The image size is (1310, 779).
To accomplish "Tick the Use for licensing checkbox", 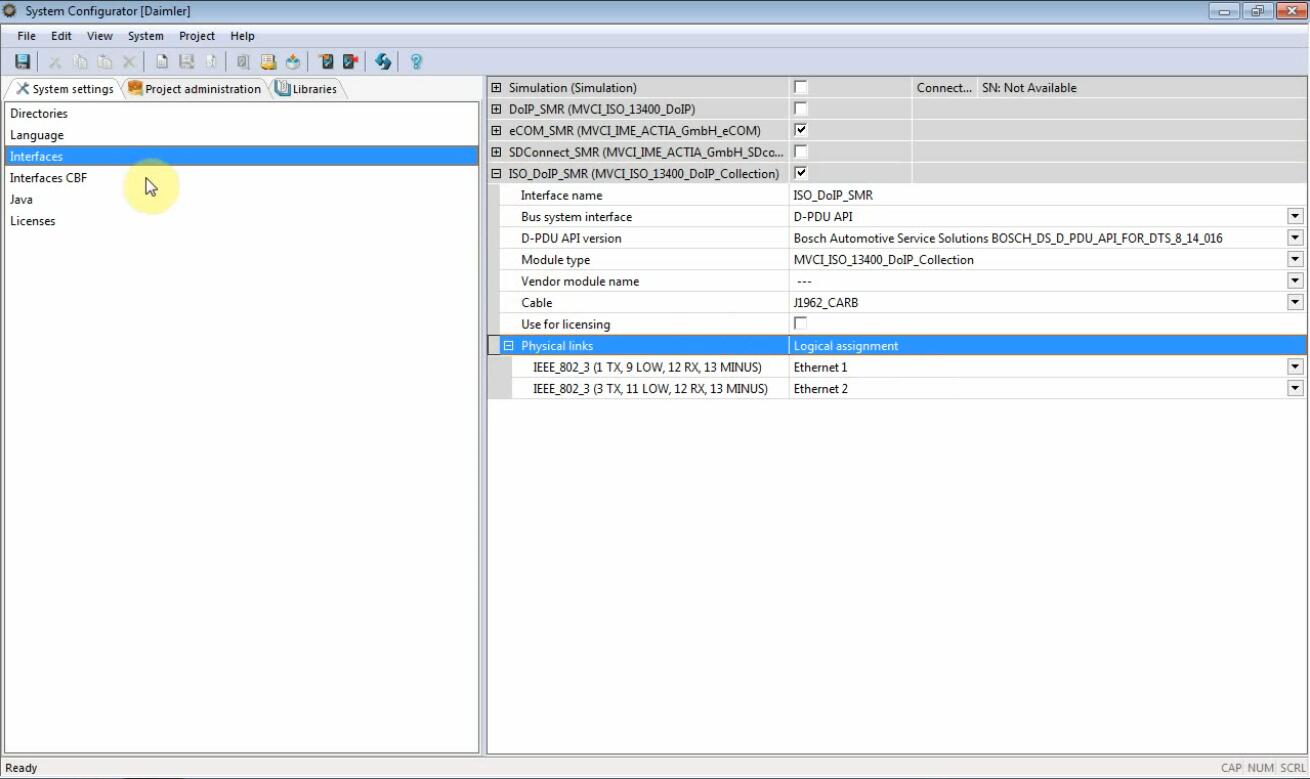I will 800,324.
